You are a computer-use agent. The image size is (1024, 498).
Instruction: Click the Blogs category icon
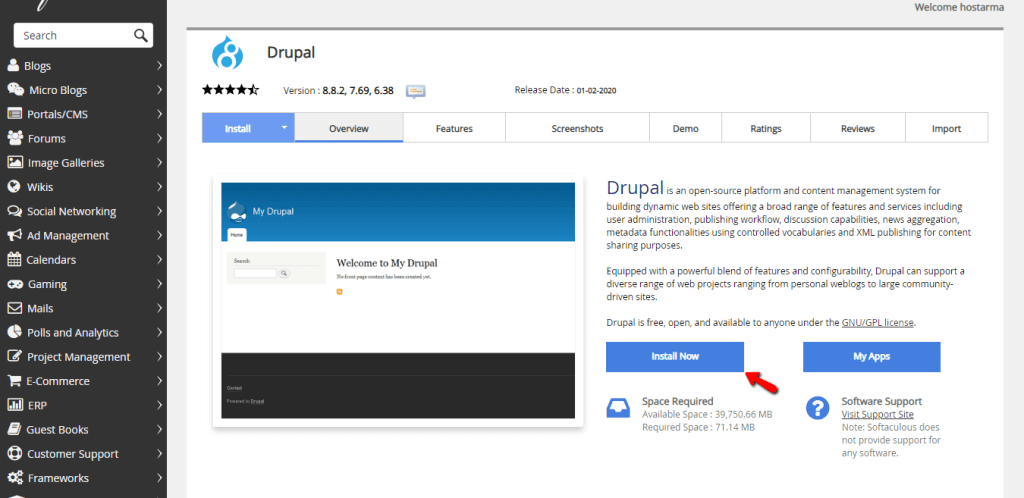(13, 66)
